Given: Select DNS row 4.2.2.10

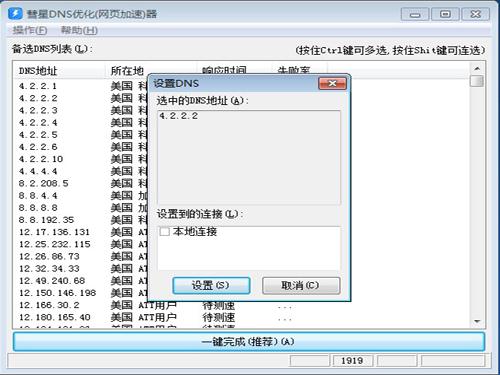Looking at the screenshot, I should click(x=41, y=159).
